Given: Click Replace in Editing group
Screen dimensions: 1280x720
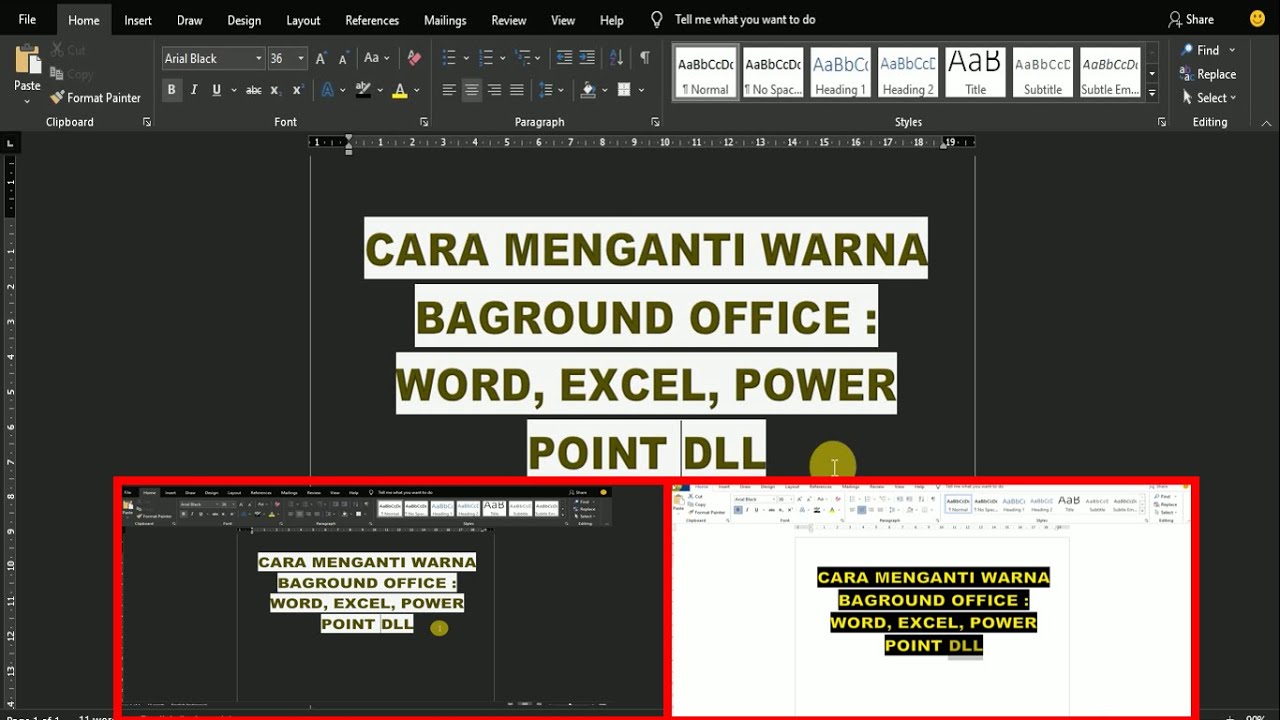Looking at the screenshot, I should [1208, 74].
